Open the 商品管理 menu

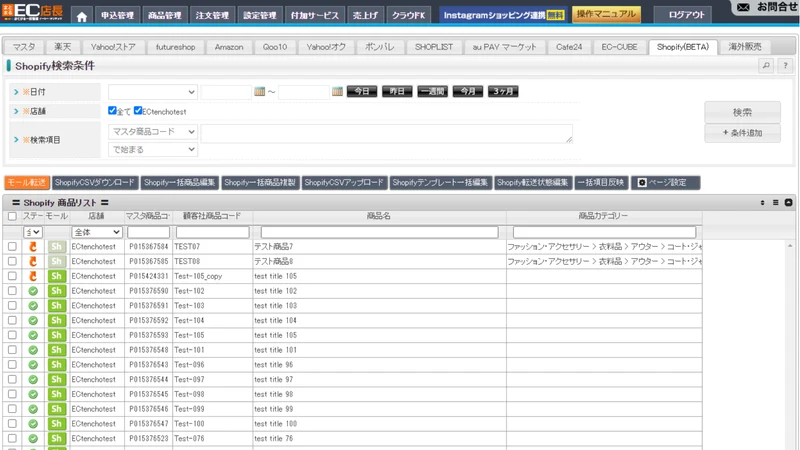tap(164, 16)
